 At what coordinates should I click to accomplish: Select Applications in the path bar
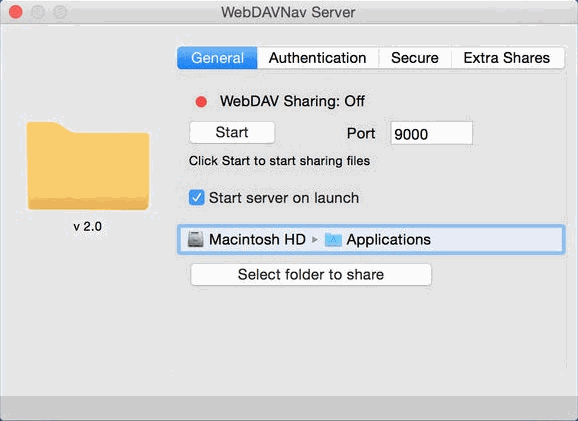tap(389, 240)
